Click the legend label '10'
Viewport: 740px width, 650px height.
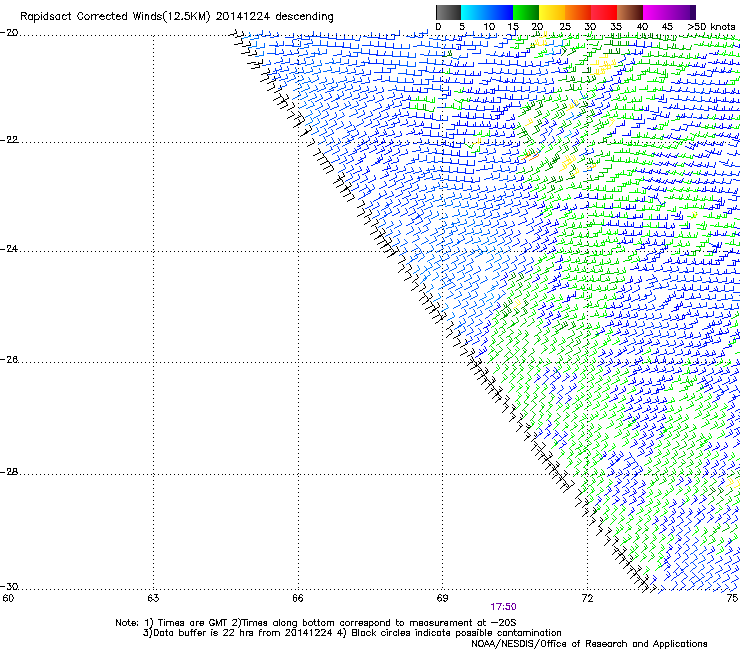[x=489, y=27]
